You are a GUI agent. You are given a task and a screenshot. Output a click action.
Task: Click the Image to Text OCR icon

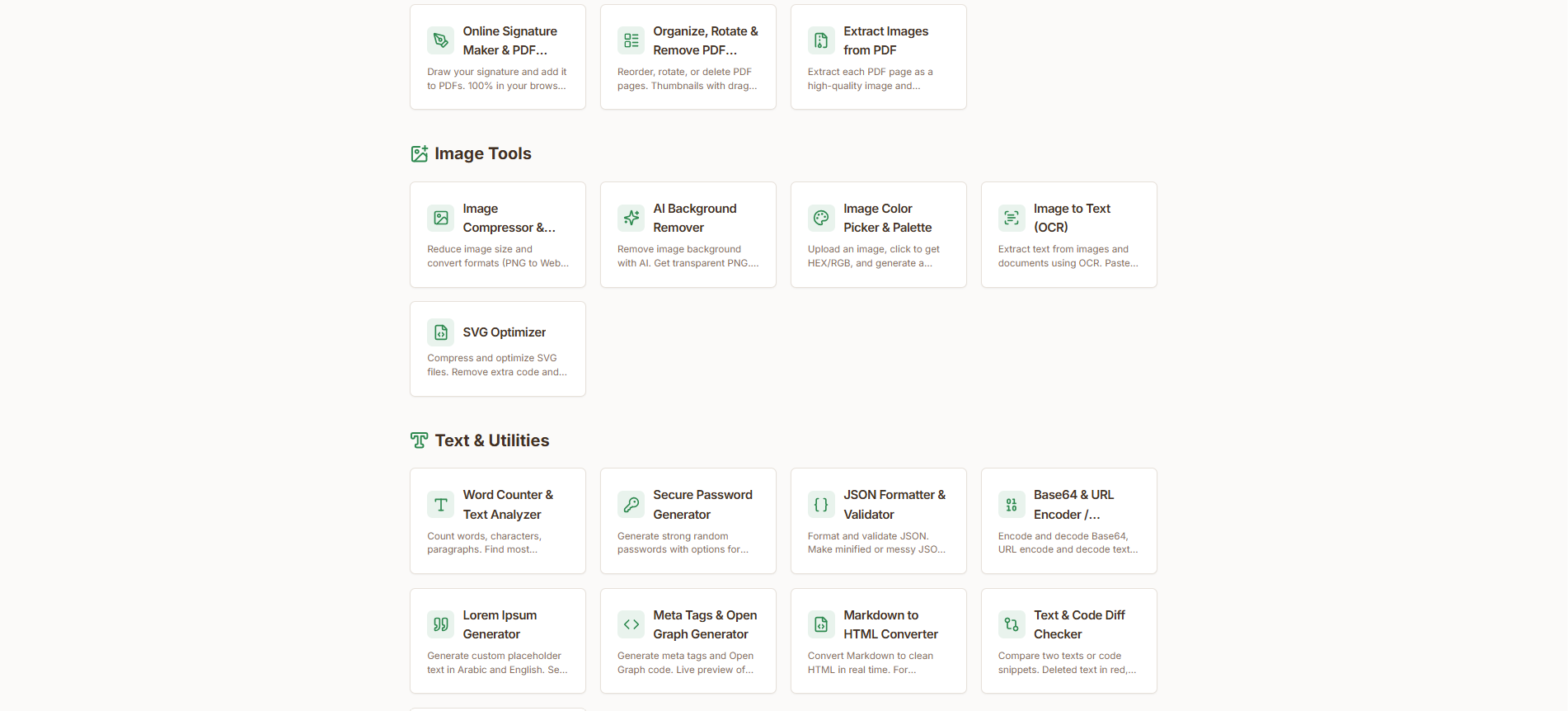click(1012, 218)
